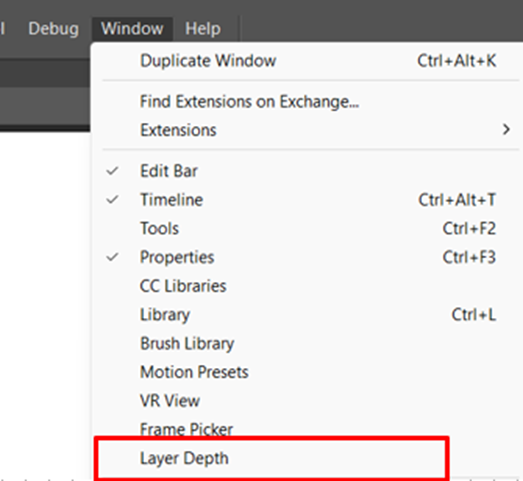Open the Extensions submenu

(x=311, y=130)
